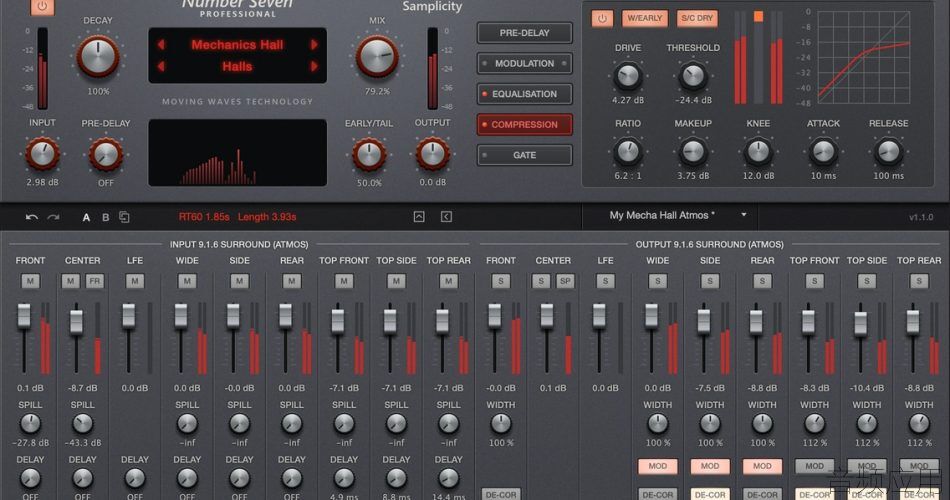Image resolution: width=950 pixels, height=500 pixels.
Task: Open the MODULATION section tab
Action: [525, 63]
